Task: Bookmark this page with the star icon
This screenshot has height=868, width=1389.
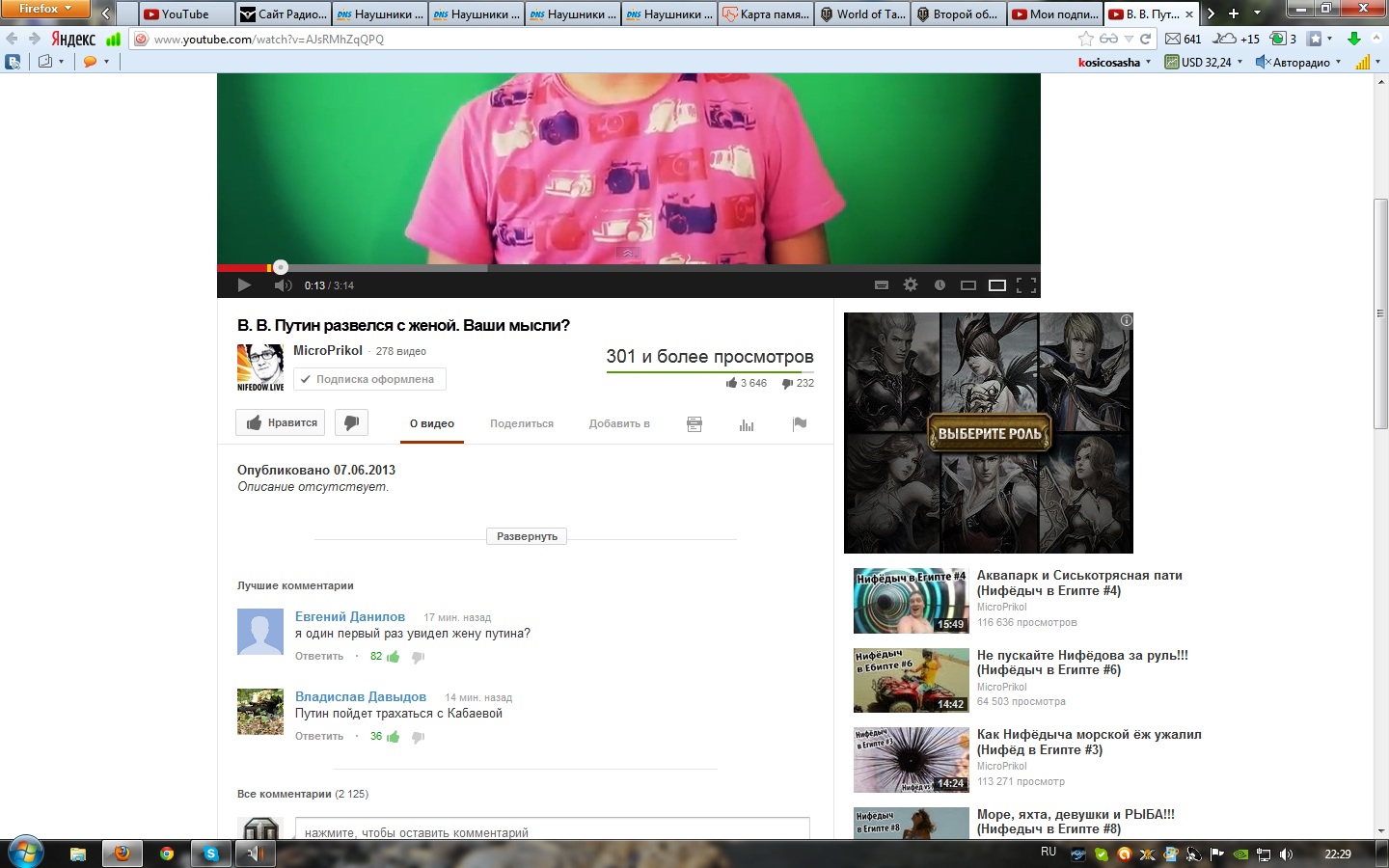Action: (1086, 40)
